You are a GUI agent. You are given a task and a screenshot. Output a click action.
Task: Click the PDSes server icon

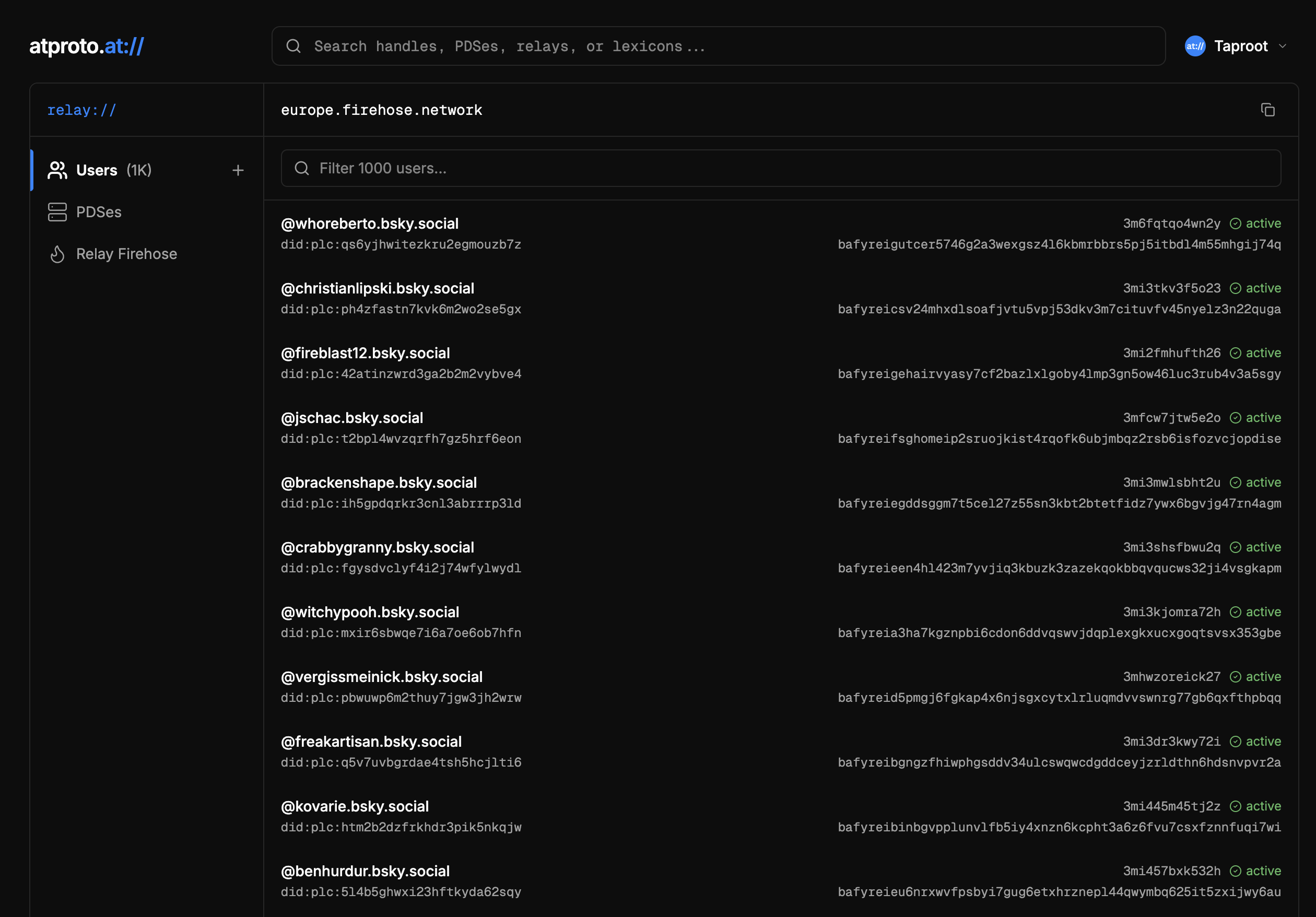(57, 212)
